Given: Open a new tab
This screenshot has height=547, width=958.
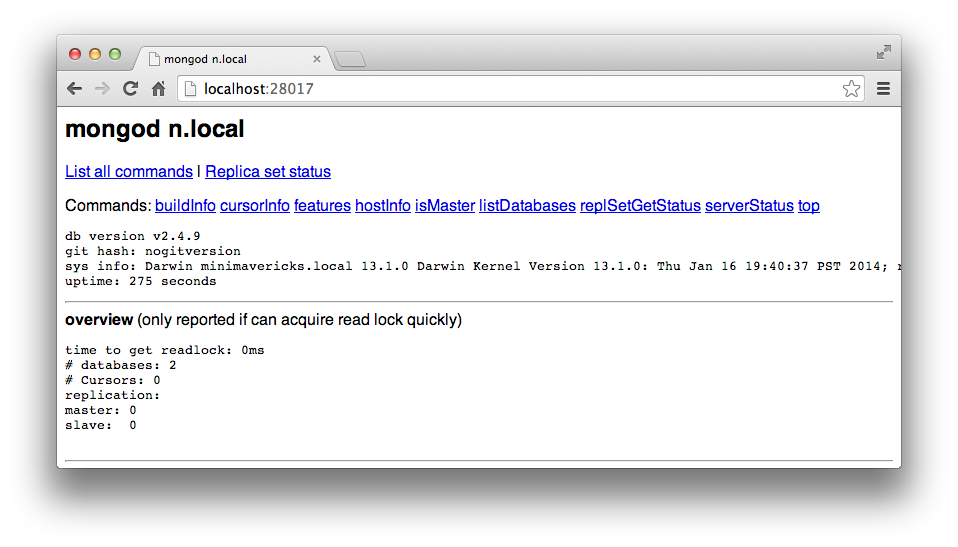Looking at the screenshot, I should tap(350, 60).
